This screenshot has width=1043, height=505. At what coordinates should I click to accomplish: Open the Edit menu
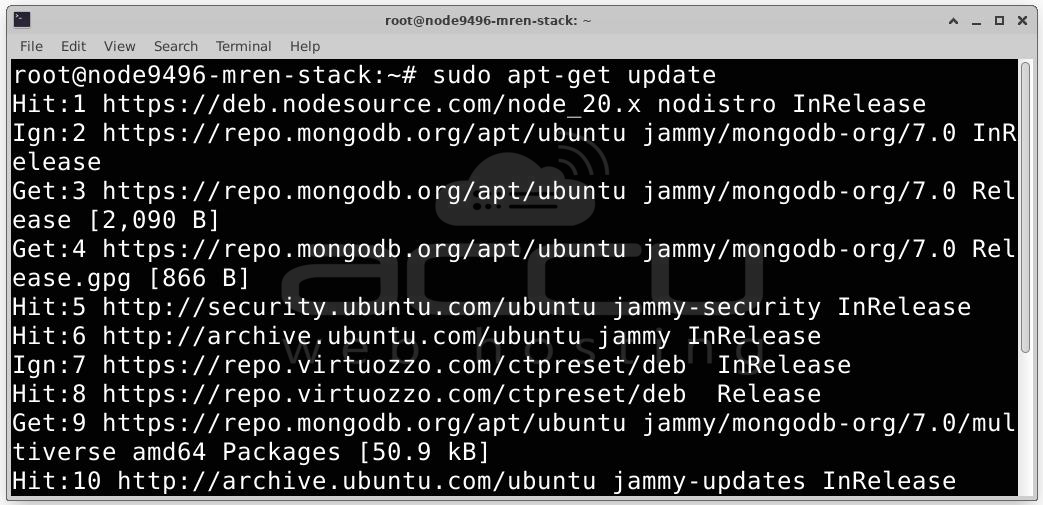click(73, 46)
